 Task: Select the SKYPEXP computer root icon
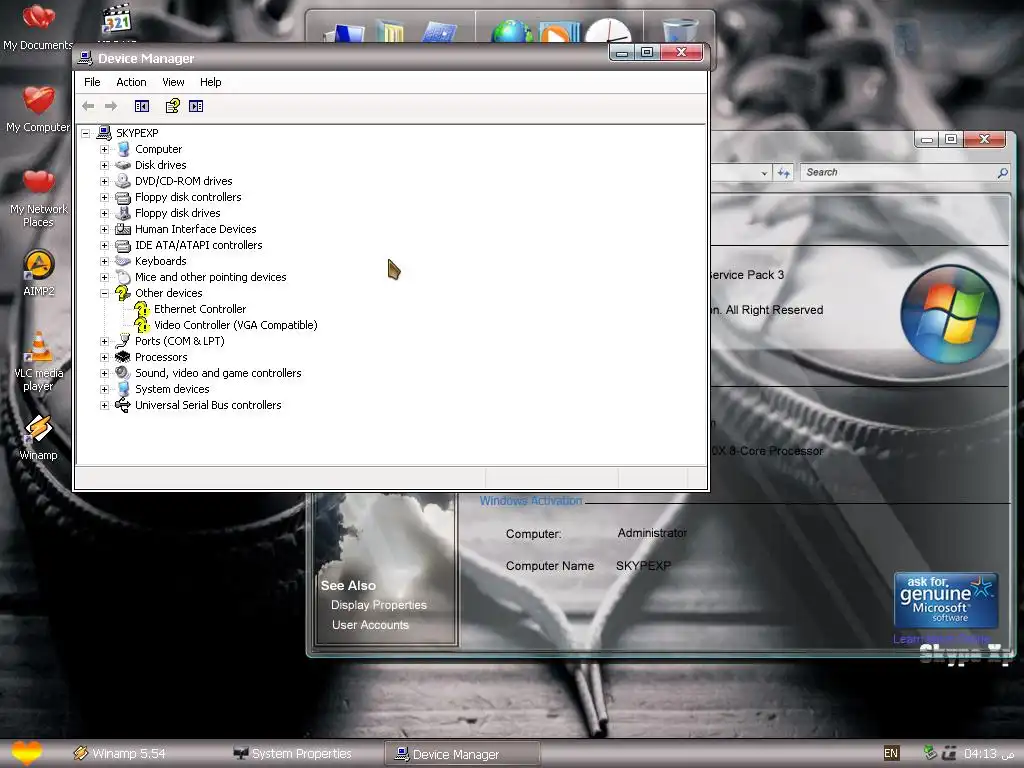coord(104,133)
